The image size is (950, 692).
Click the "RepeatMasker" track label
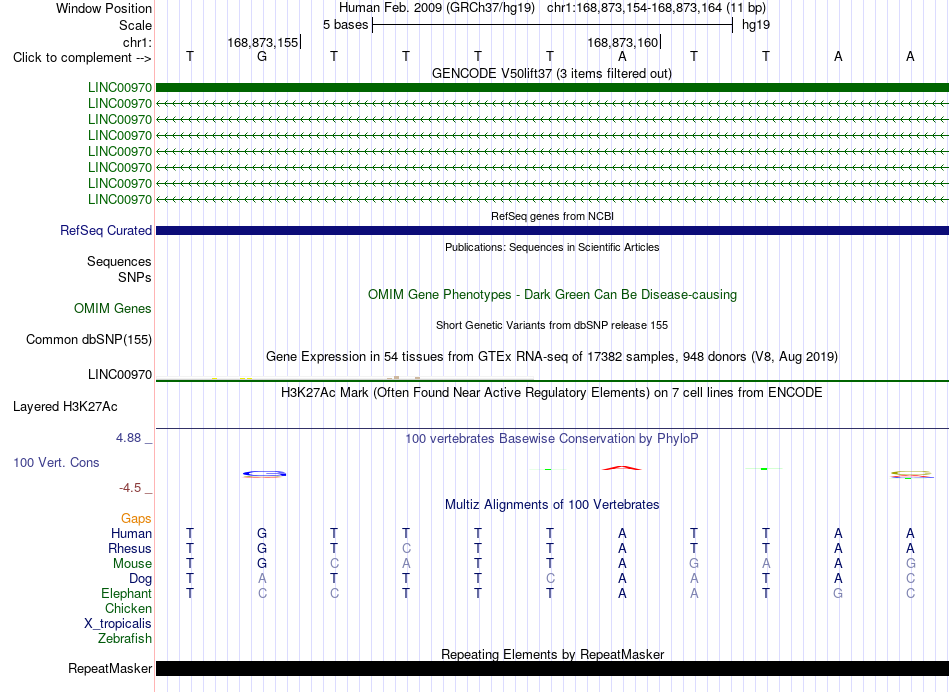tap(110, 668)
